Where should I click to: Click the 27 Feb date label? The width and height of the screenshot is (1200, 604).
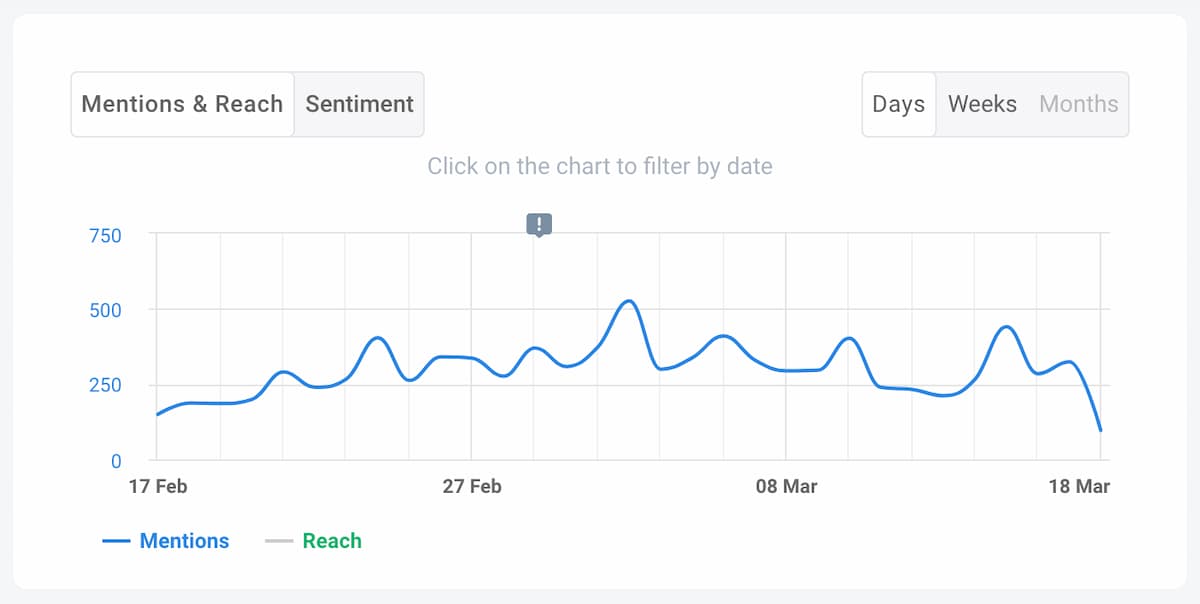click(x=473, y=487)
